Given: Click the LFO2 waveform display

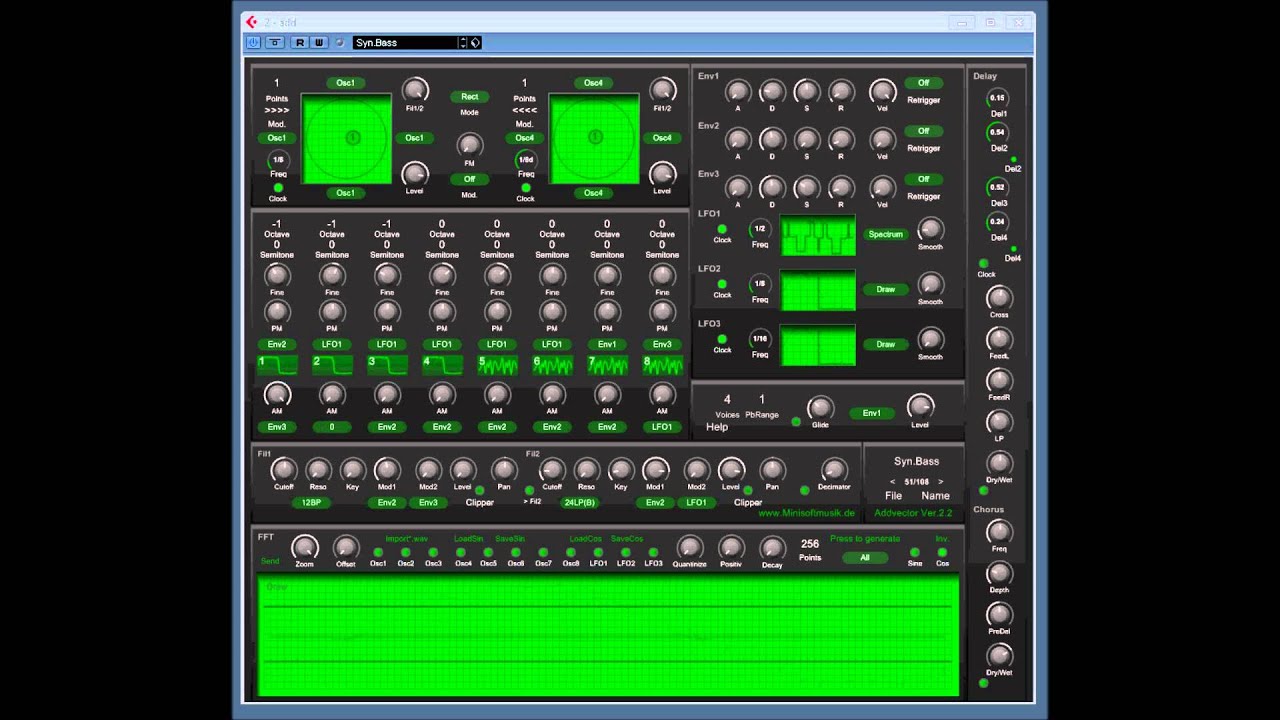Looking at the screenshot, I should point(818,291).
